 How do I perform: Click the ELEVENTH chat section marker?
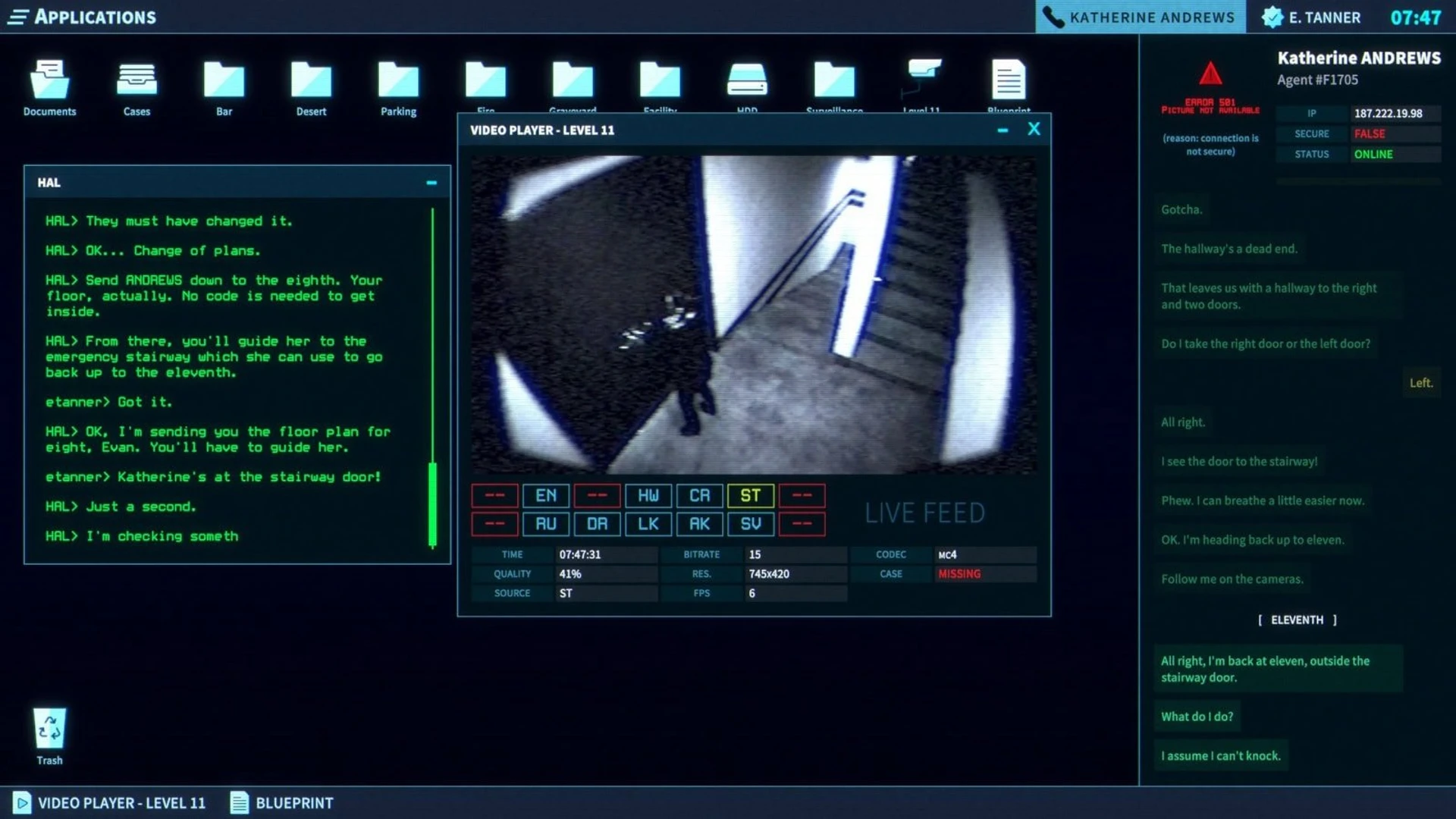pos(1298,620)
